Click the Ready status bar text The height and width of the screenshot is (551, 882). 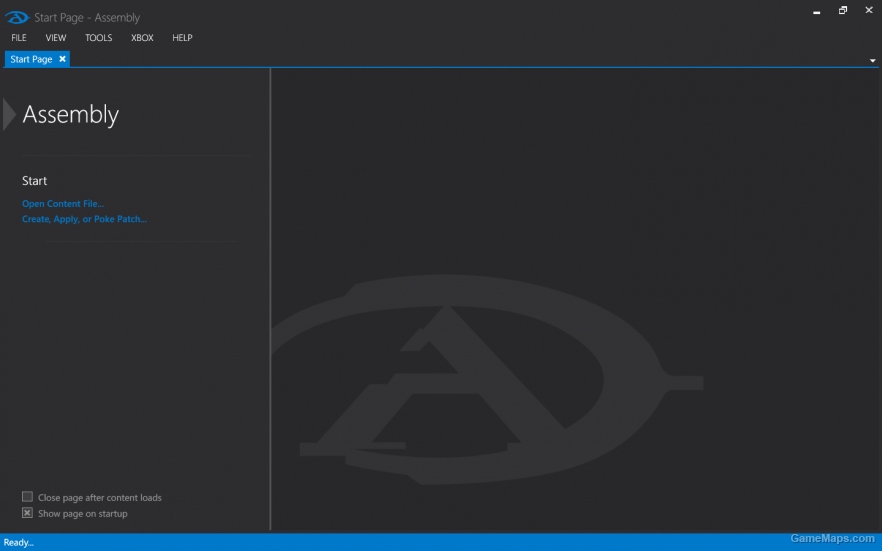point(19,543)
